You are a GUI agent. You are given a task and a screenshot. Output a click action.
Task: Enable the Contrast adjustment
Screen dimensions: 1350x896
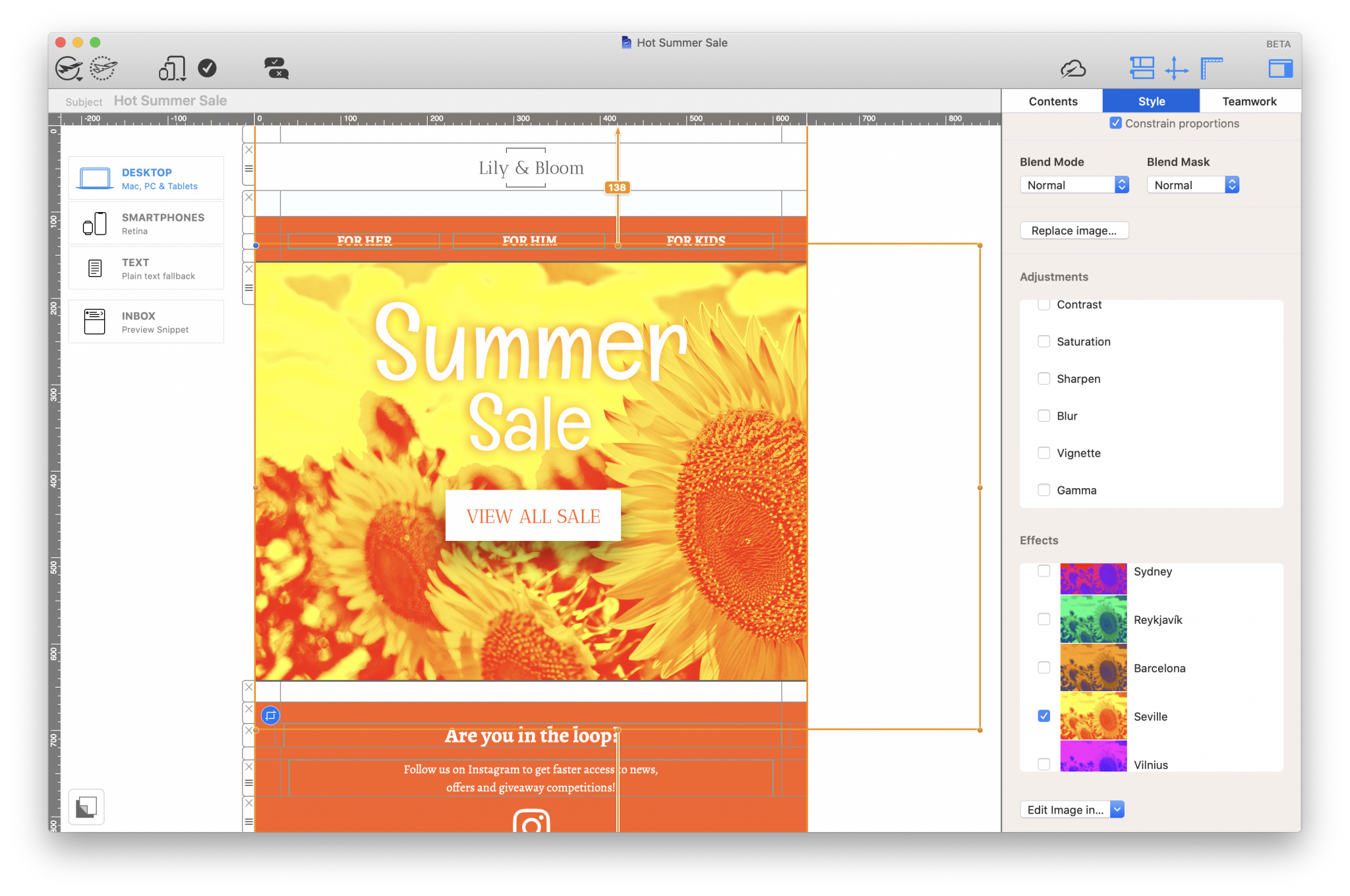tap(1043, 304)
